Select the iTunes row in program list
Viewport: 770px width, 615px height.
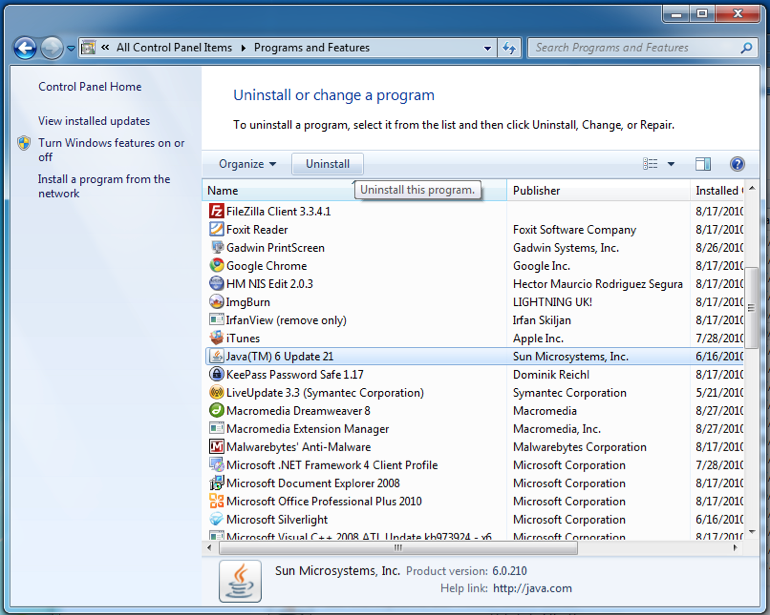[243, 339]
